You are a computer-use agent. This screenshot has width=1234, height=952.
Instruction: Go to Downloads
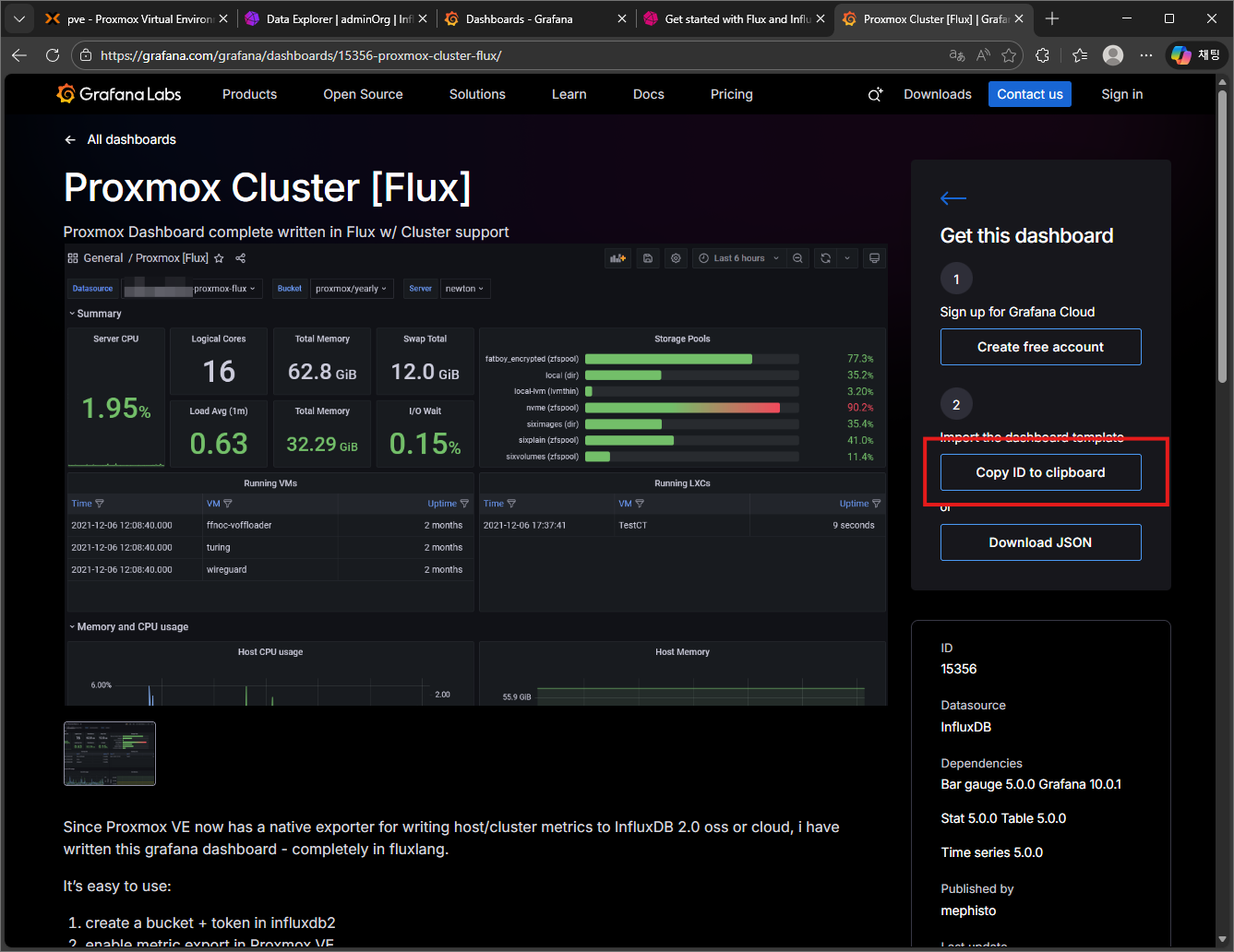point(938,94)
